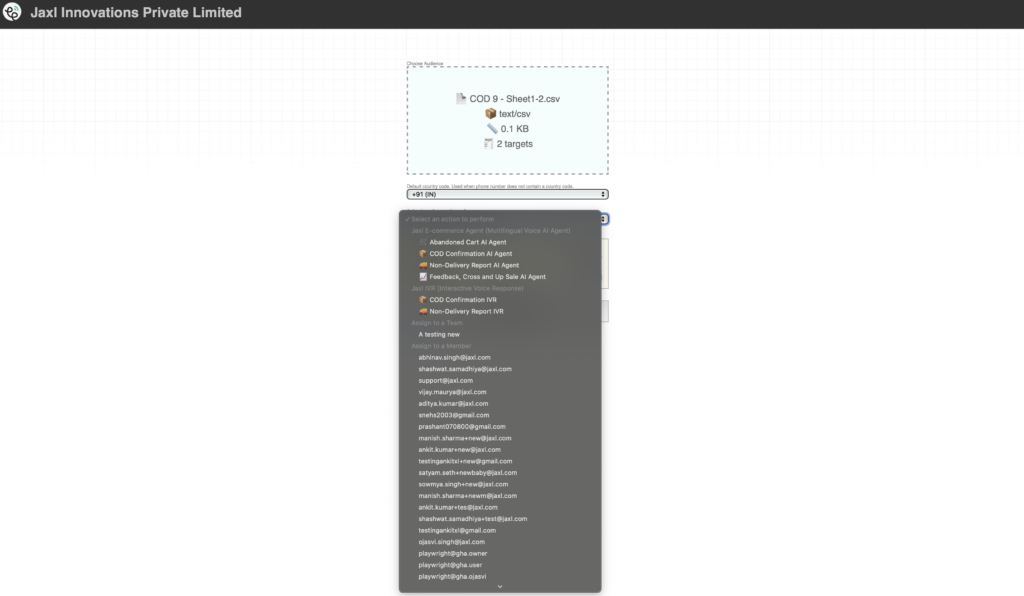This screenshot has height=596, width=1024.
Task: Click the package icon beside text/csv
Action: pos(490,114)
